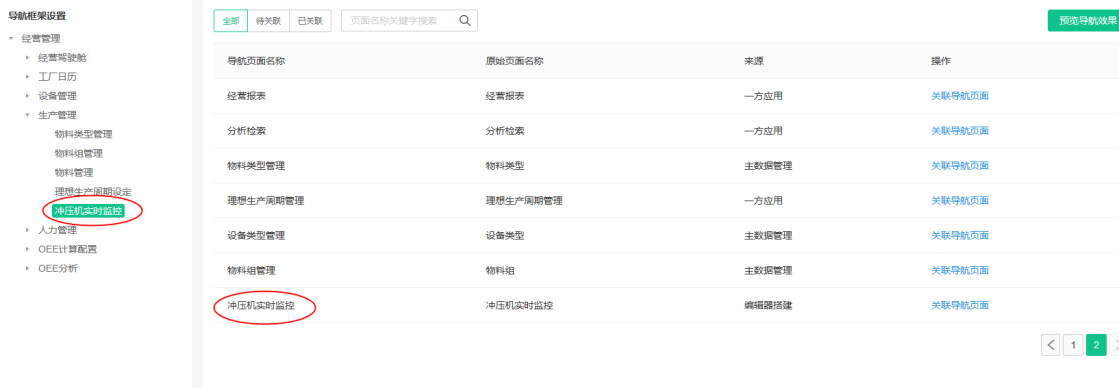1119x388 pixels.
Task: Select 物料组管理 in navigation tree
Action: (x=79, y=153)
